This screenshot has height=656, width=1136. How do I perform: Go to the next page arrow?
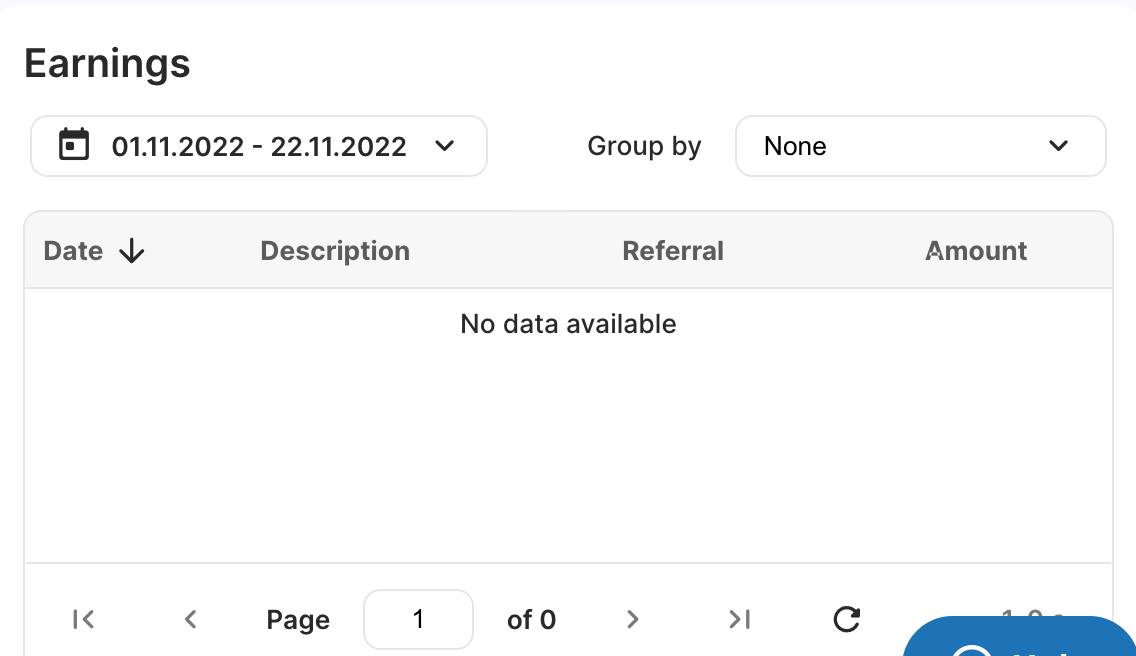[632, 619]
